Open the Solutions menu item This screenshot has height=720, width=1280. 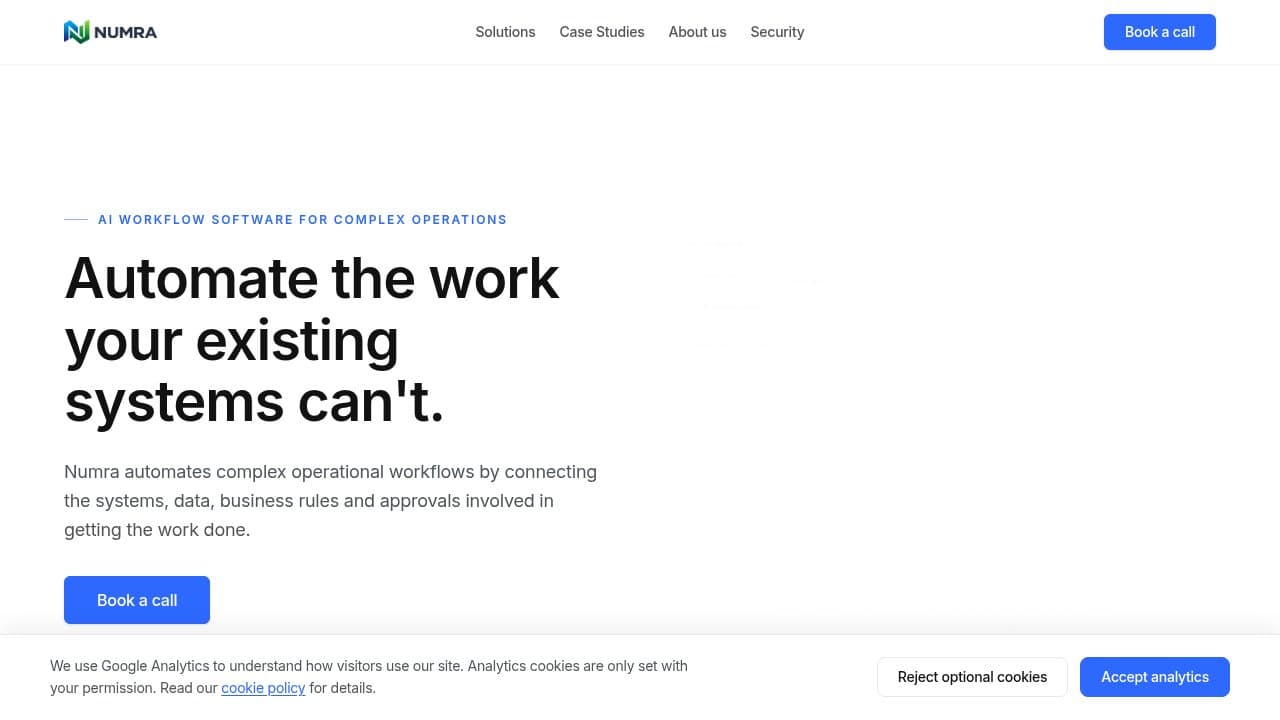[x=505, y=32]
